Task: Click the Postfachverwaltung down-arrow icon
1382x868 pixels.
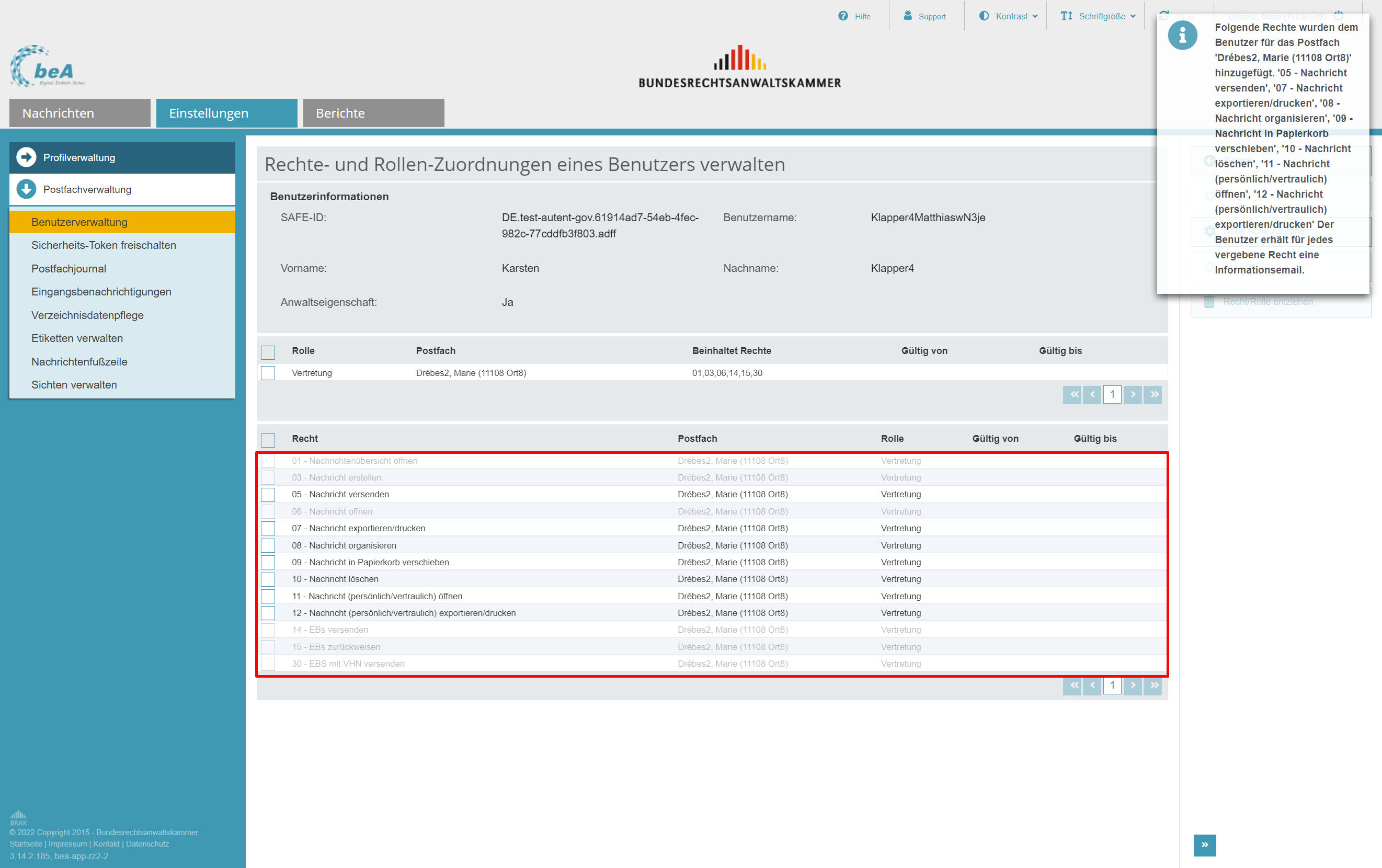Action: pos(26,189)
